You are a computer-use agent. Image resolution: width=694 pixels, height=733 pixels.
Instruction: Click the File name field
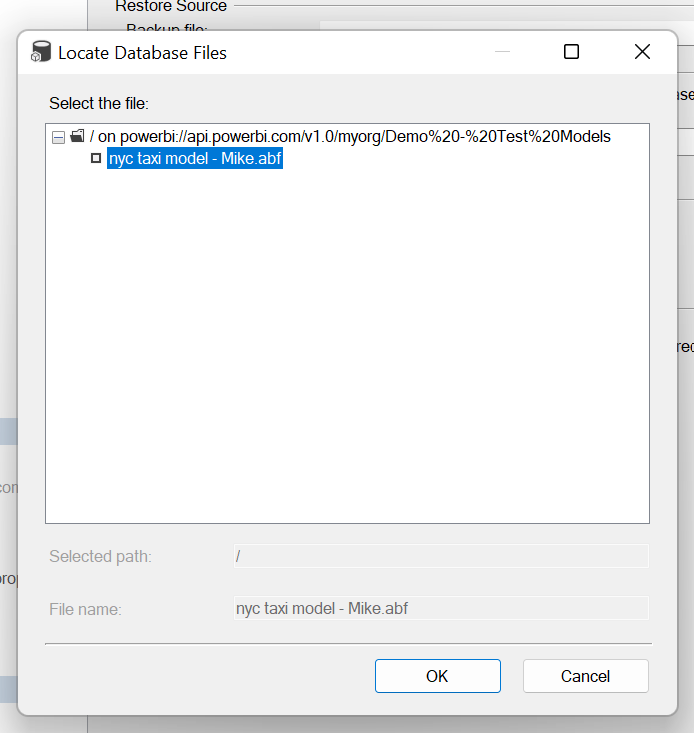tap(441, 608)
